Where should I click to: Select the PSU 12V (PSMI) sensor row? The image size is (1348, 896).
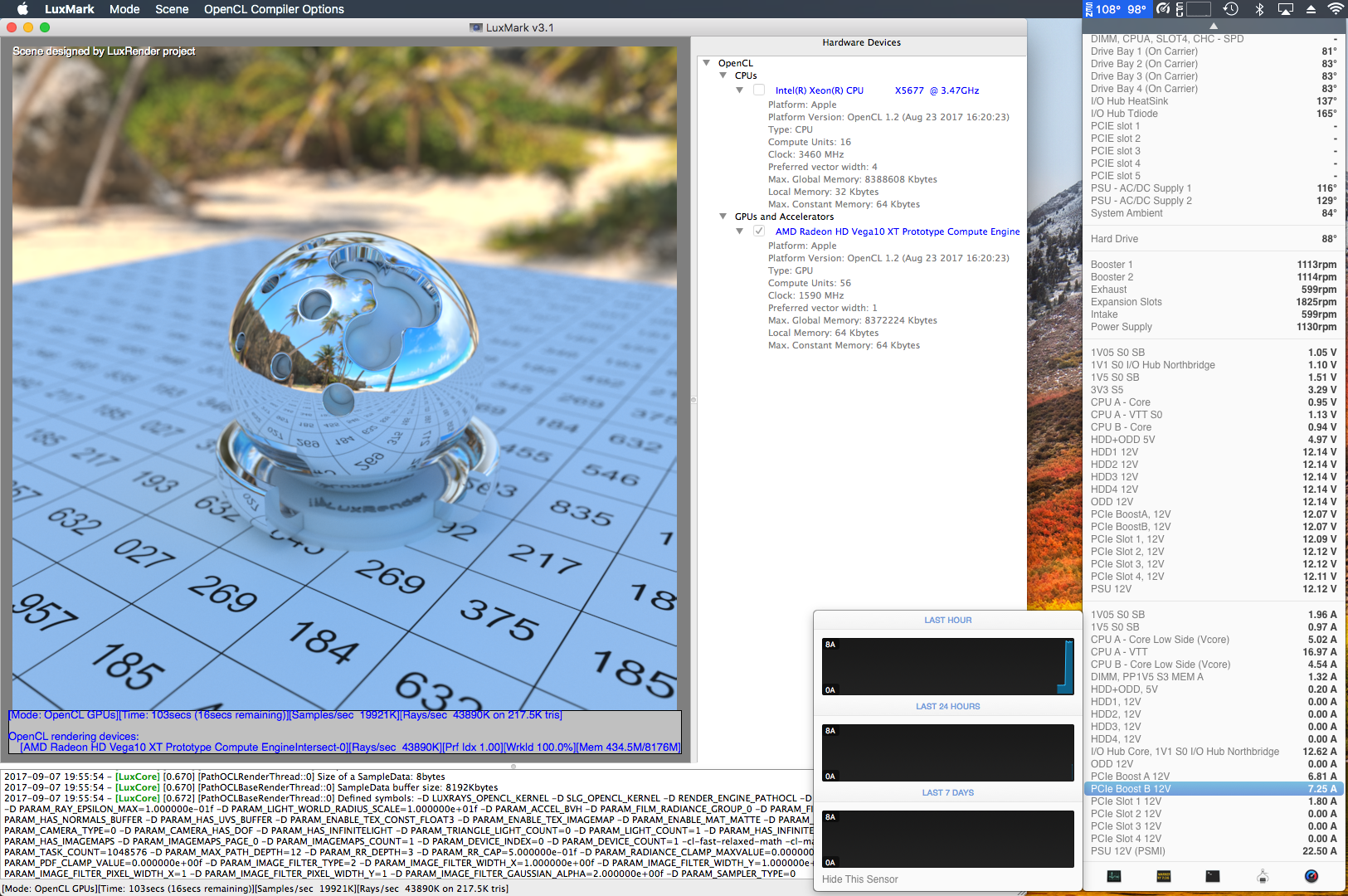click(1214, 851)
